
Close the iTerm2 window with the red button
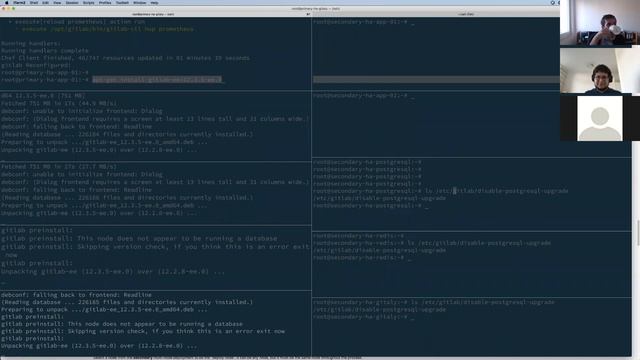click(4, 9)
